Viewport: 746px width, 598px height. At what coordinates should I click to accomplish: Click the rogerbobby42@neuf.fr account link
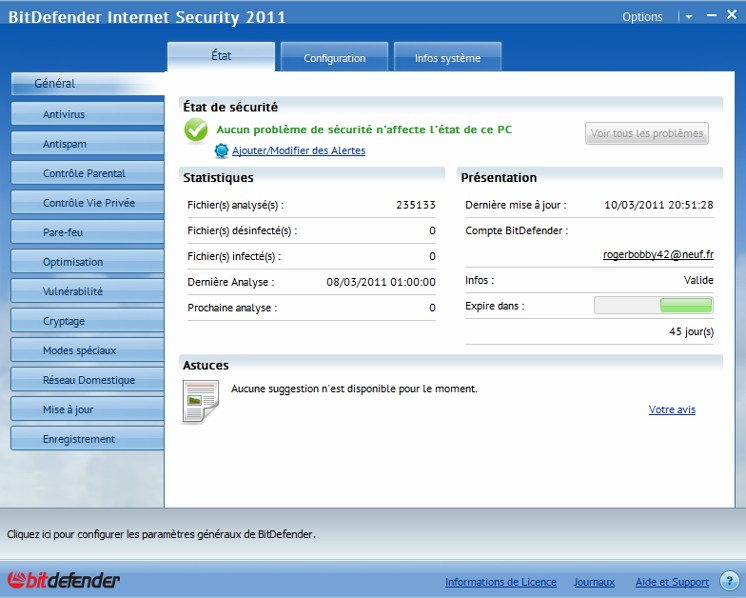coord(658,255)
